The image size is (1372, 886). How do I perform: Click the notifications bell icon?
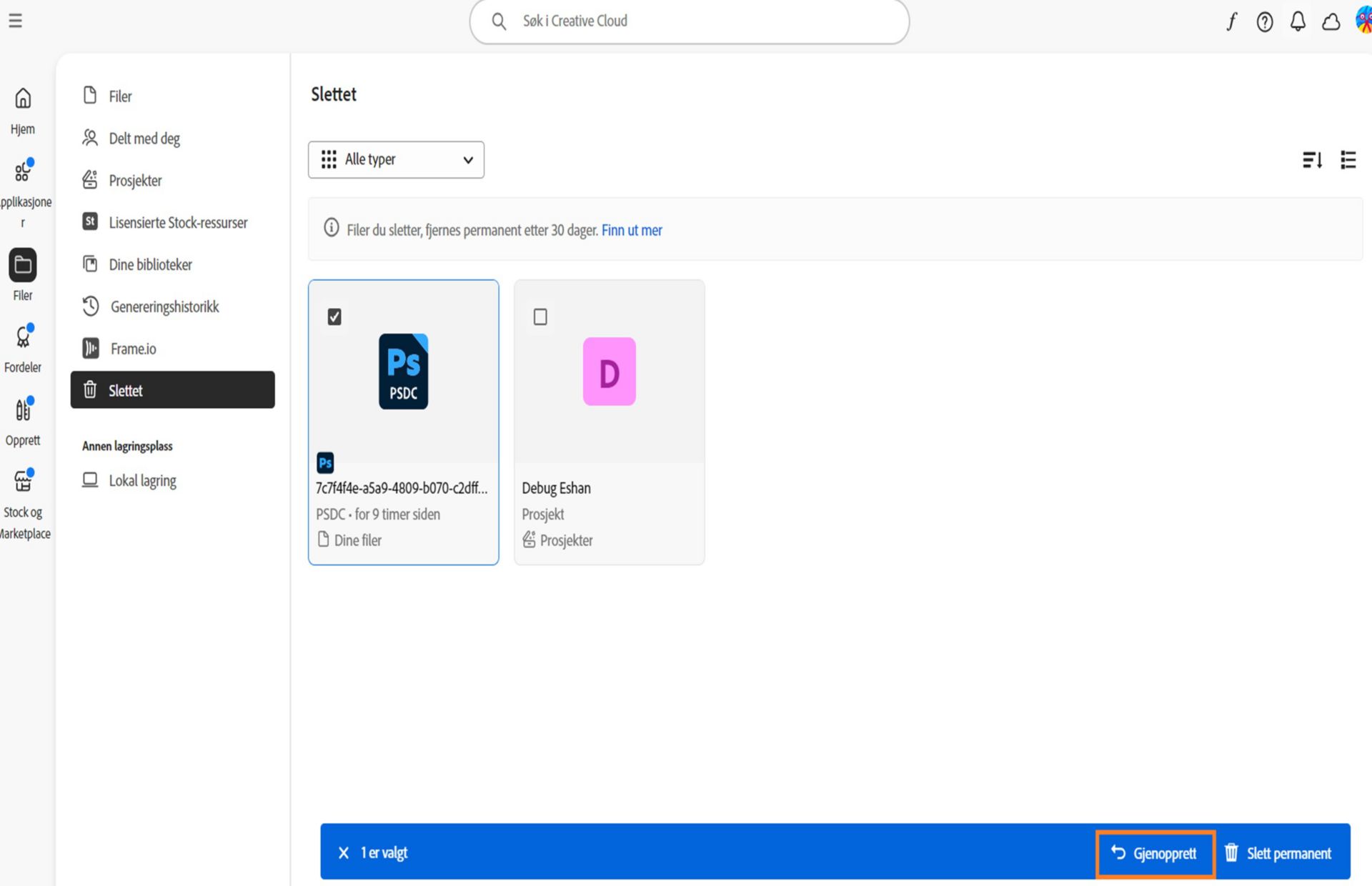pyautogui.click(x=1298, y=21)
